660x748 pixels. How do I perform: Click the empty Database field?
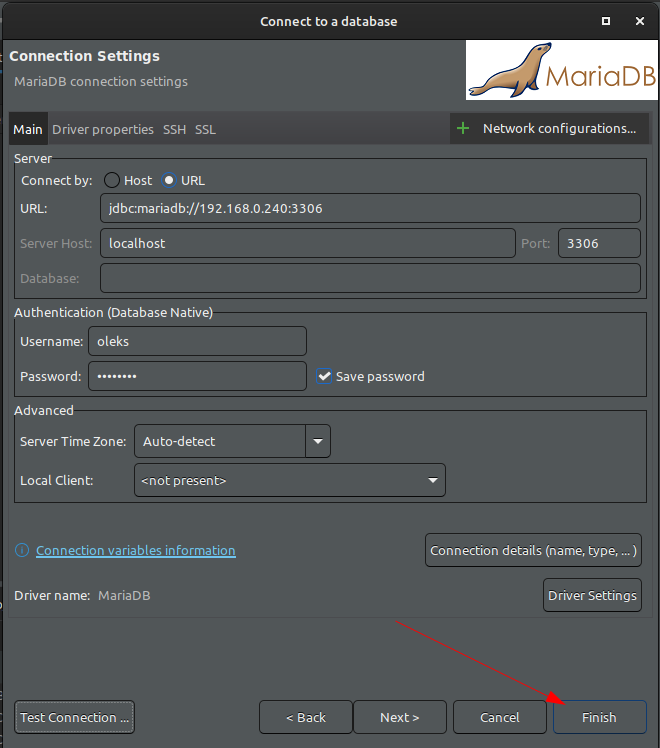(x=370, y=278)
